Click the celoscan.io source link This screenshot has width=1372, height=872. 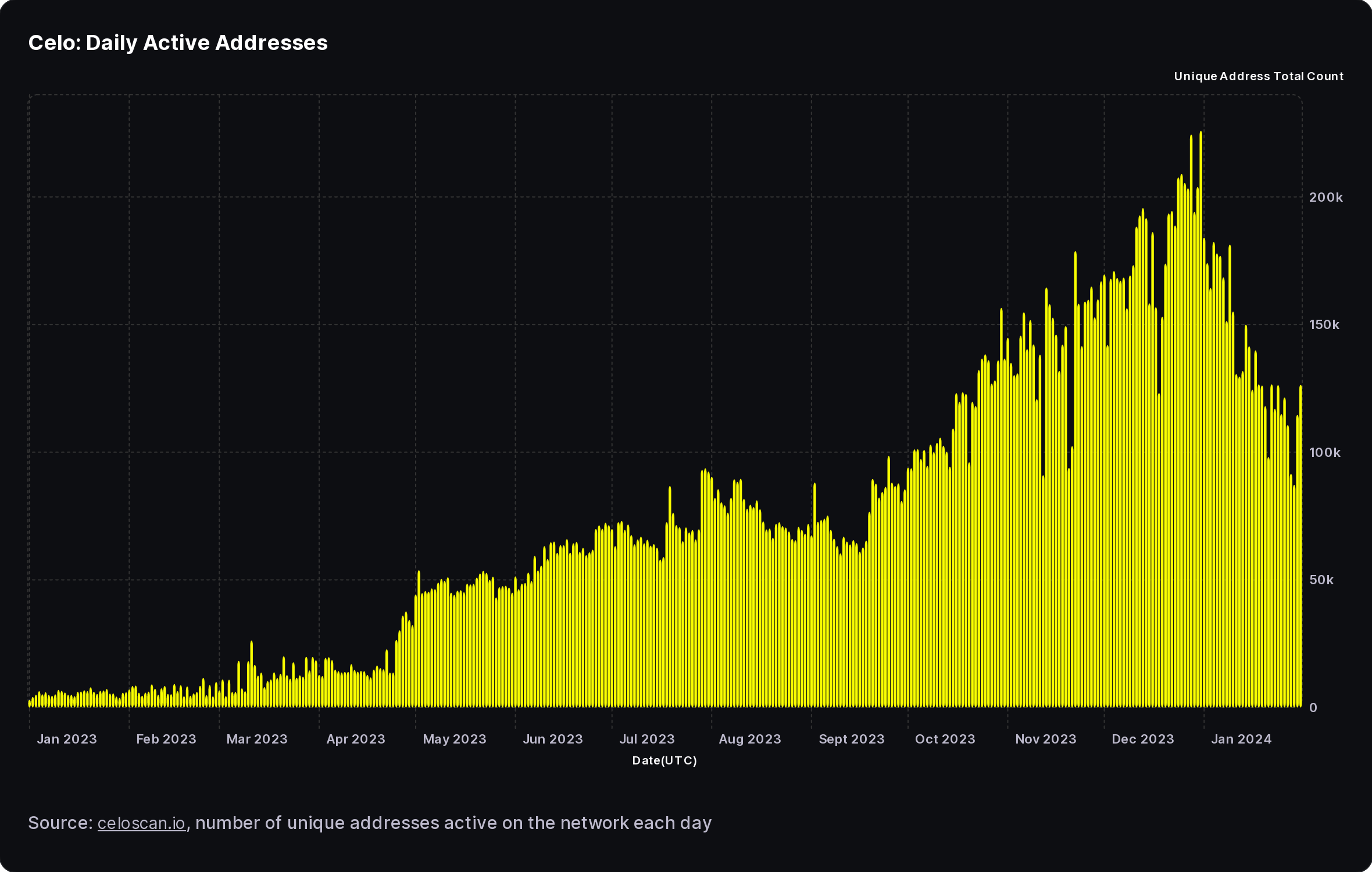[x=141, y=823]
